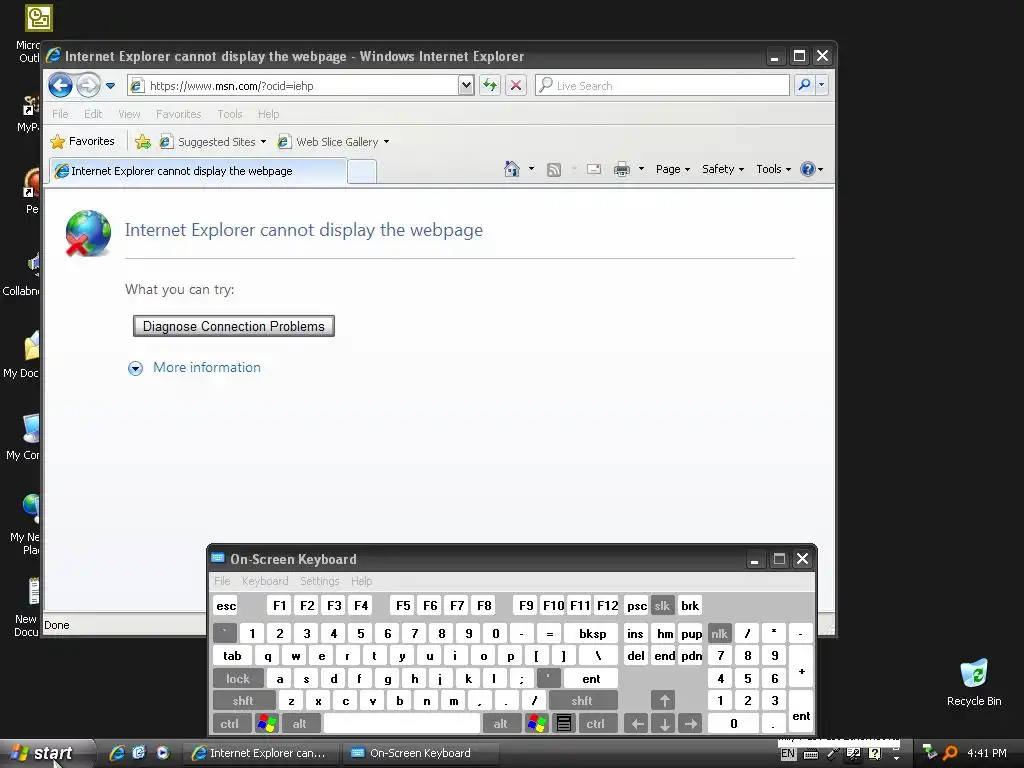Click the Print icon in command bar
This screenshot has width=1024, height=768.
click(622, 169)
